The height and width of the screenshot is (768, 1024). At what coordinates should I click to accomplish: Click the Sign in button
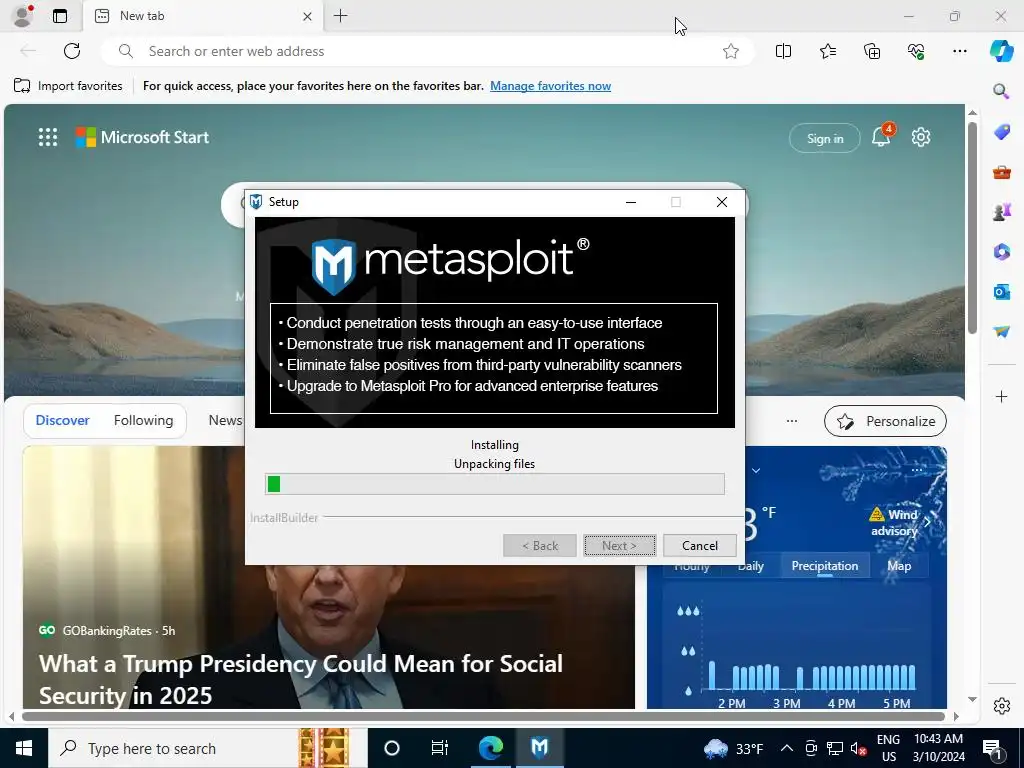pyautogui.click(x=824, y=138)
